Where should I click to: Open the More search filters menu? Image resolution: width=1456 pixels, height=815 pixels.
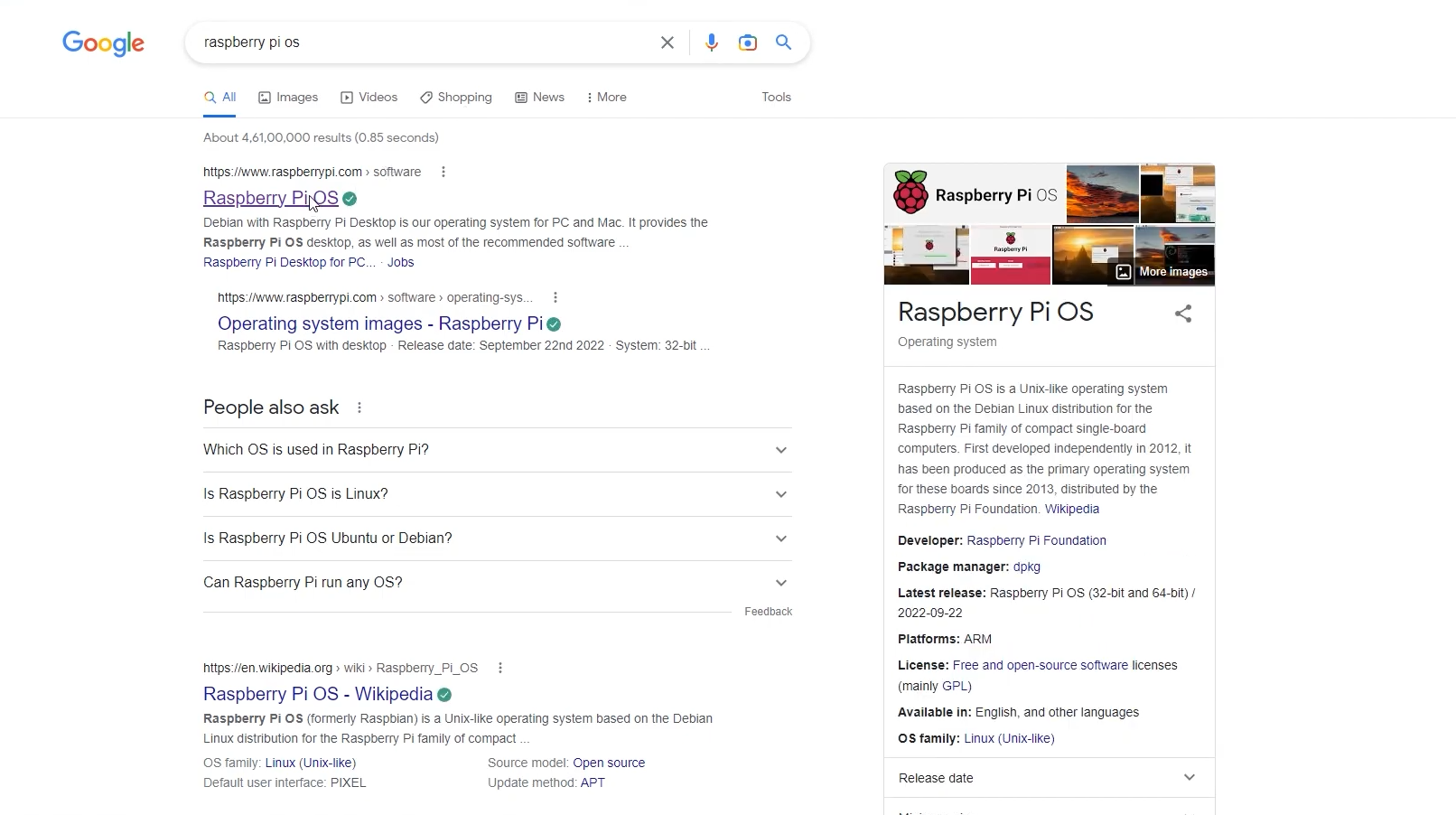606,98
